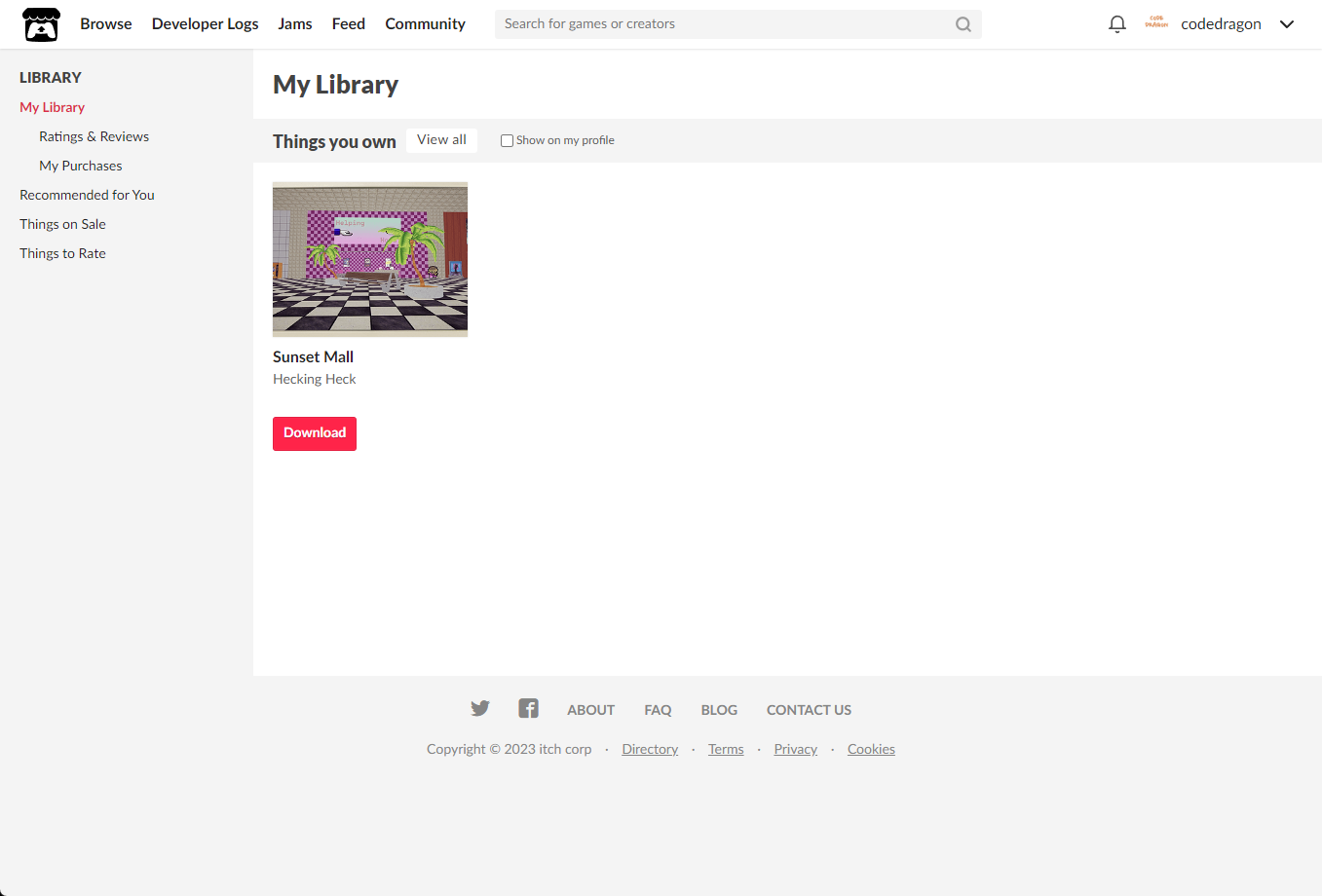
Task: Select My Library in sidebar
Action: click(x=53, y=107)
